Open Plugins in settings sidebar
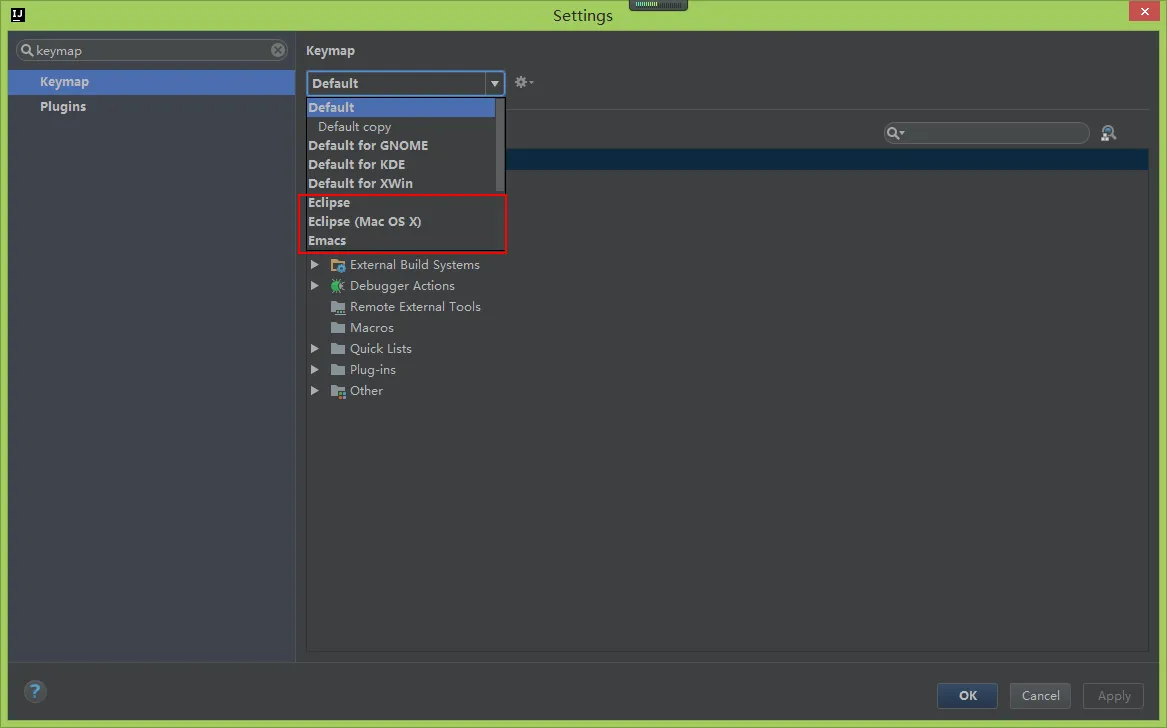 click(x=152, y=106)
